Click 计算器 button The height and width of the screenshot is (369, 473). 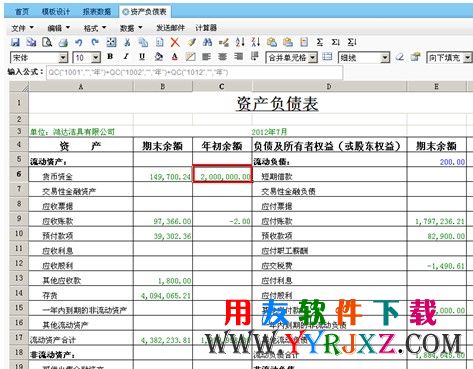206,28
